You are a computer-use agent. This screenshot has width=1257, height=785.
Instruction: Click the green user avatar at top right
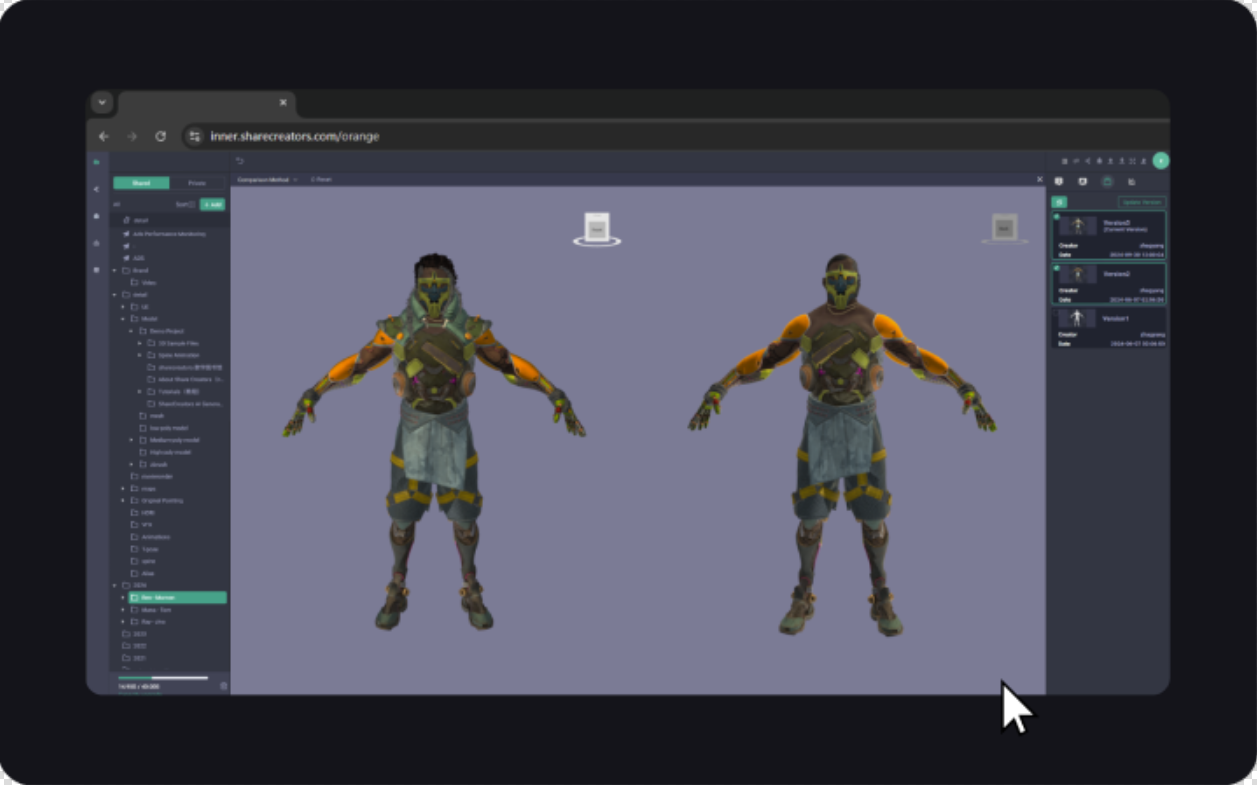[x=1160, y=161]
